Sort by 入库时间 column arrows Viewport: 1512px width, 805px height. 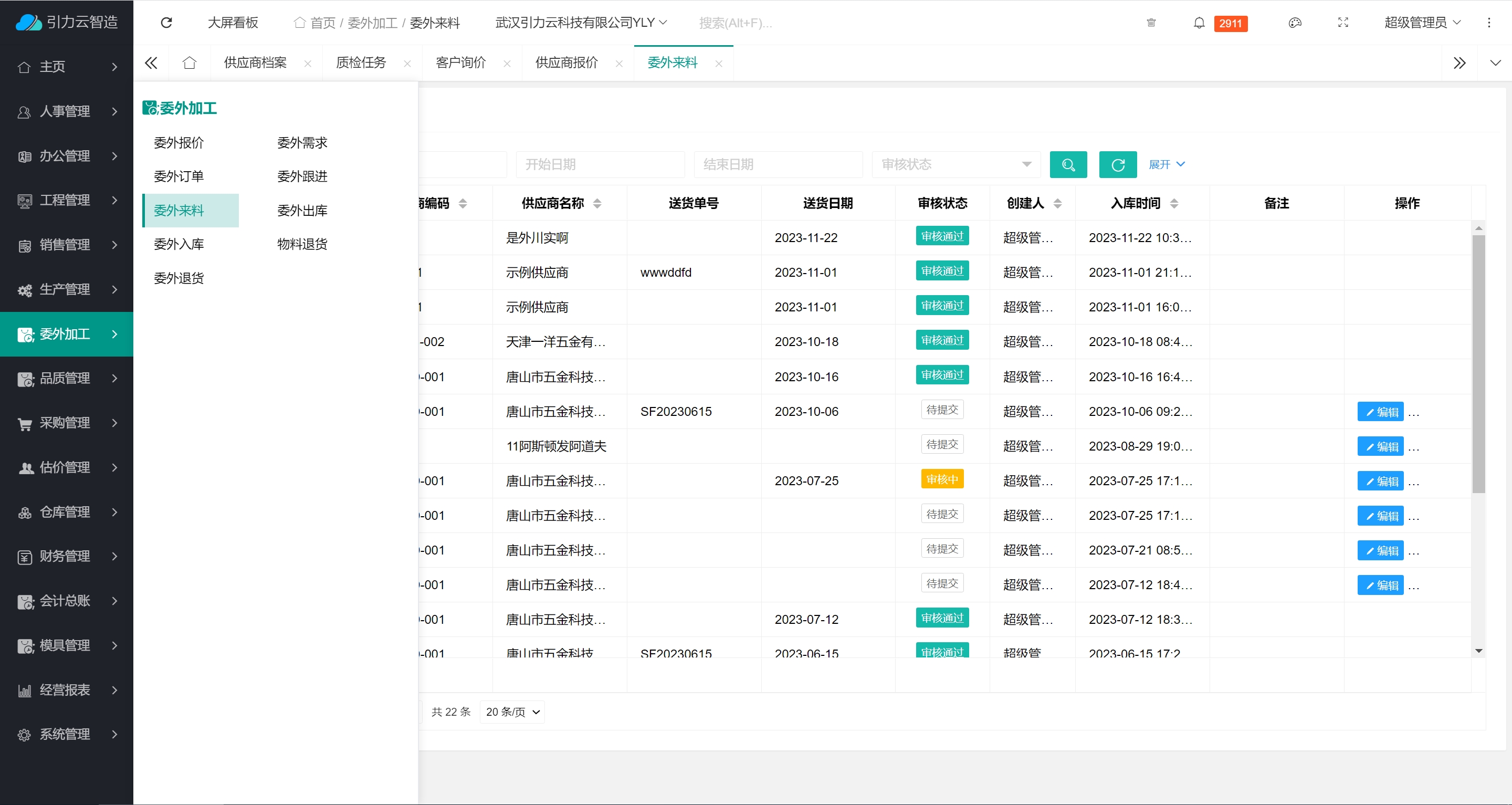[x=1173, y=203]
